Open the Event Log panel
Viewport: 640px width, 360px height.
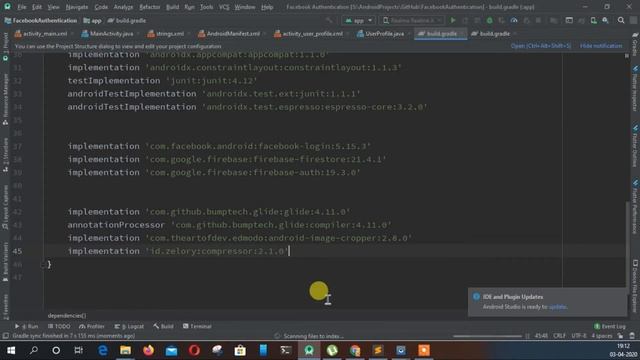pos(610,326)
